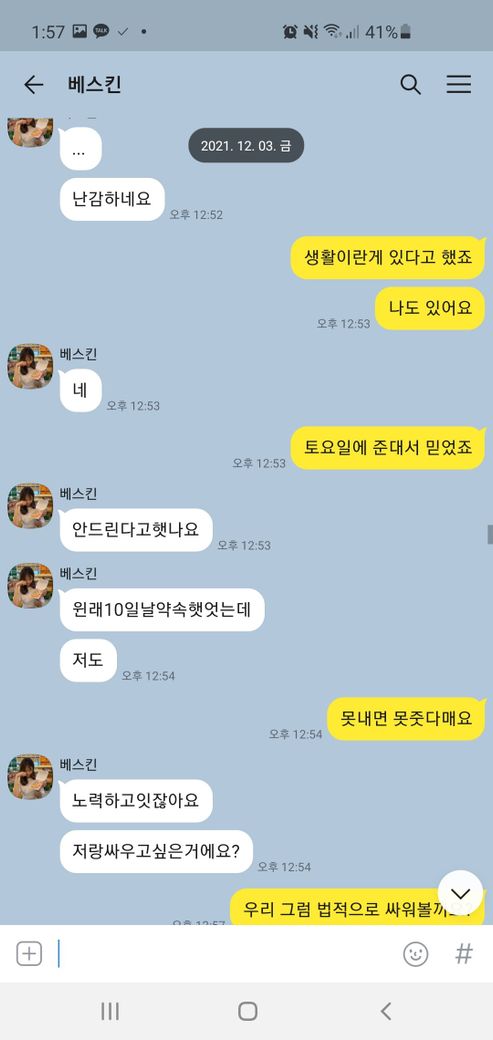The image size is (493, 1040).
Task: Select the 저랑싸우고싶은거에요? message bubble
Action: 156,852
